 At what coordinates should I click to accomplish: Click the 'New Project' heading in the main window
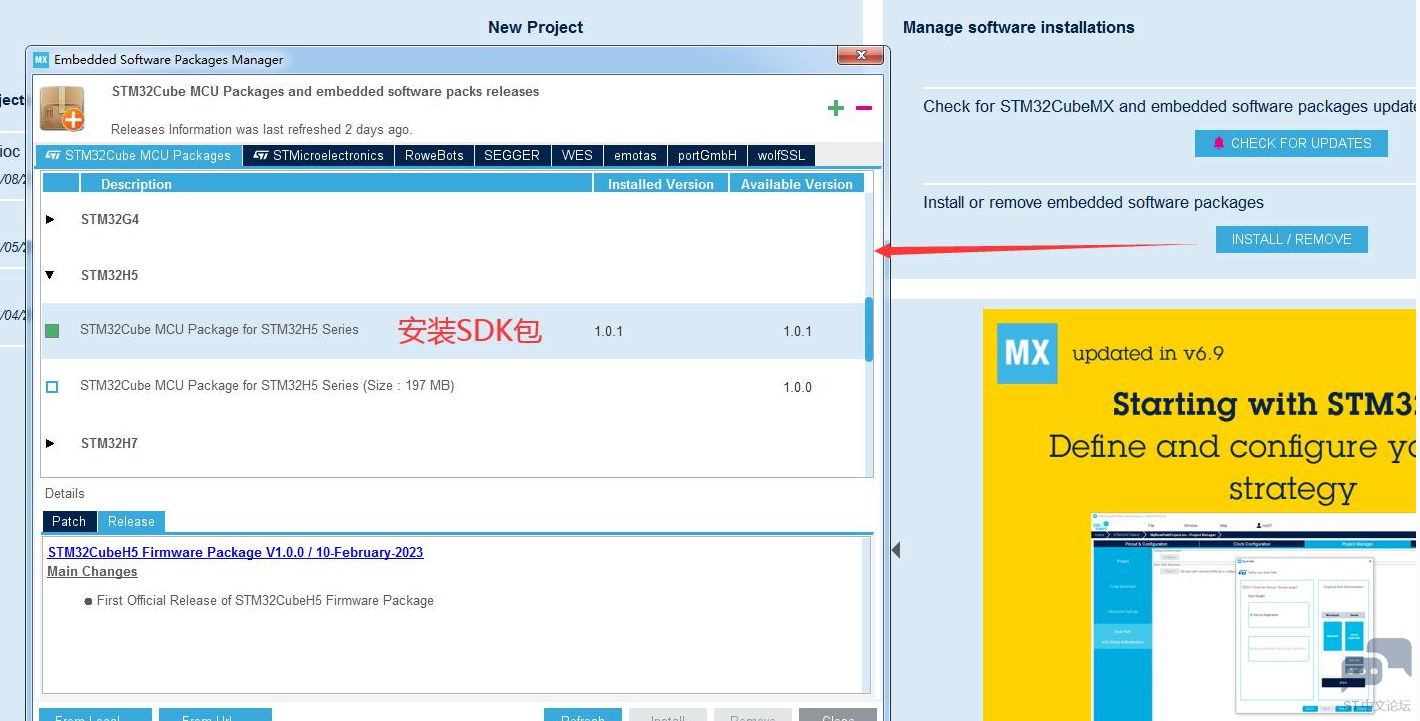pyautogui.click(x=536, y=28)
